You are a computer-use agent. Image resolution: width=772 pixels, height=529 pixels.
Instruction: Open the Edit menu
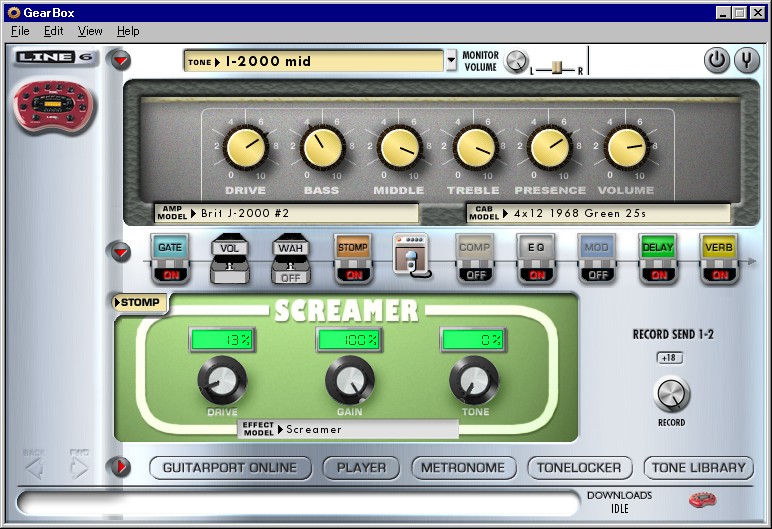coord(53,31)
